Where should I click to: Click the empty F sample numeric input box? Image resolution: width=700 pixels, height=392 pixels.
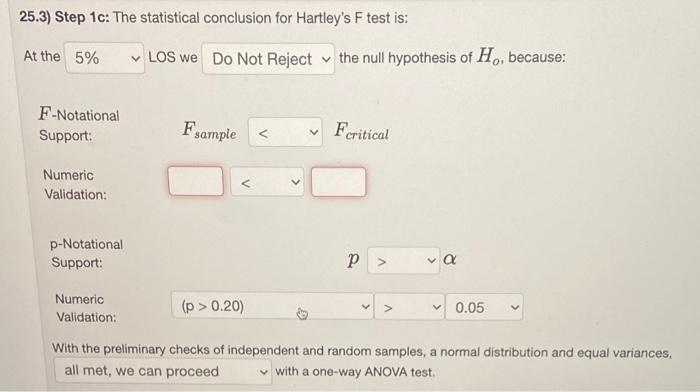pos(196,181)
